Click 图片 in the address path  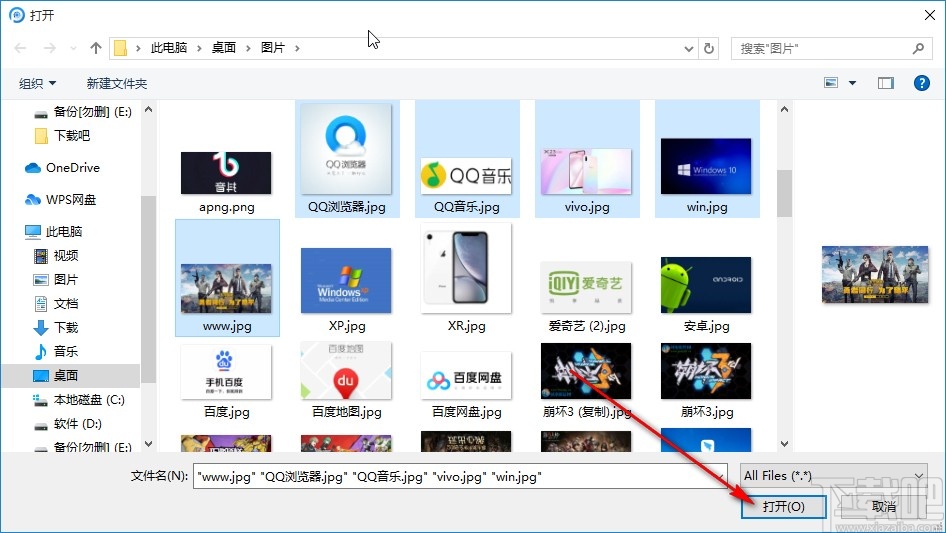pos(273,48)
